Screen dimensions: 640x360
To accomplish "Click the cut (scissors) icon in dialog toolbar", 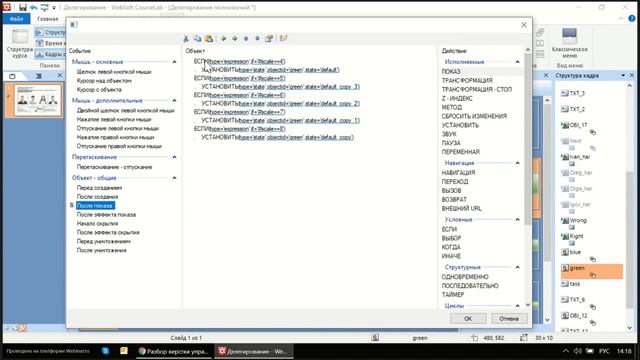I will click(186, 38).
